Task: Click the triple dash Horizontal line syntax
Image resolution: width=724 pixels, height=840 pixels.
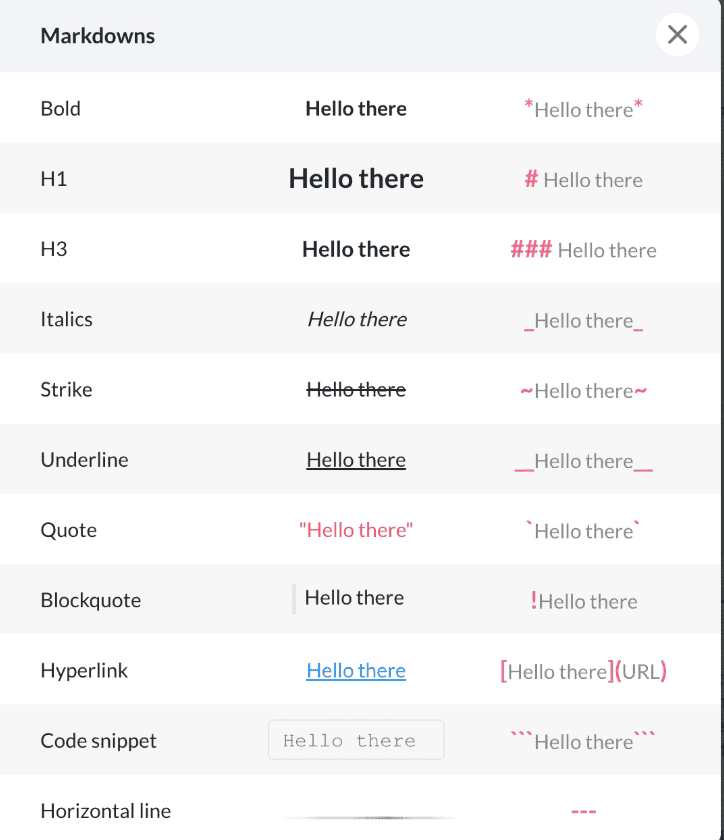Action: click(x=583, y=812)
